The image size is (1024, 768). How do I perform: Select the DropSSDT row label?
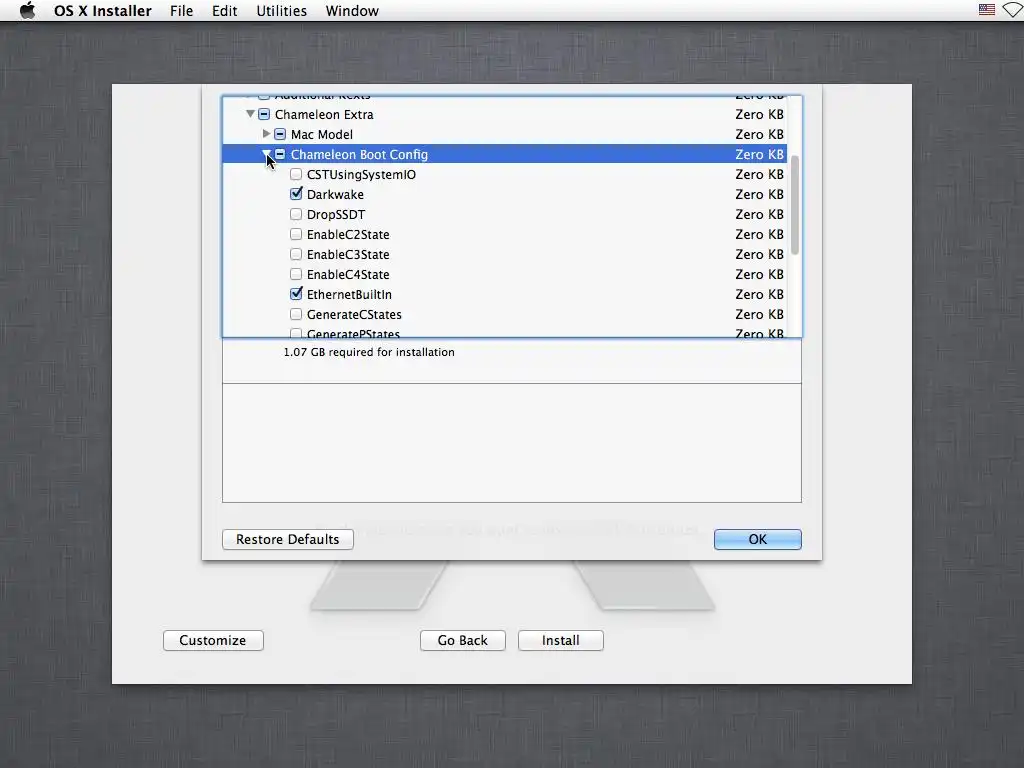[x=336, y=214]
